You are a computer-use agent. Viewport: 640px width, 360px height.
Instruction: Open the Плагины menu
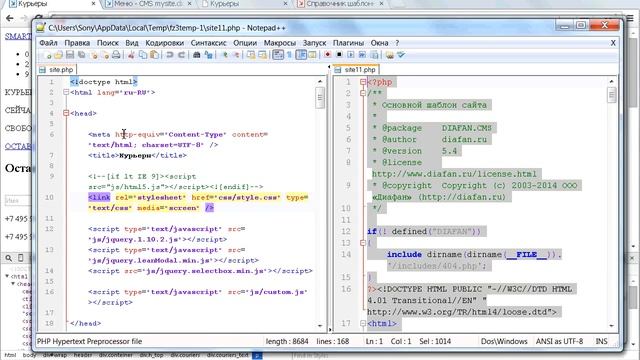click(348, 43)
